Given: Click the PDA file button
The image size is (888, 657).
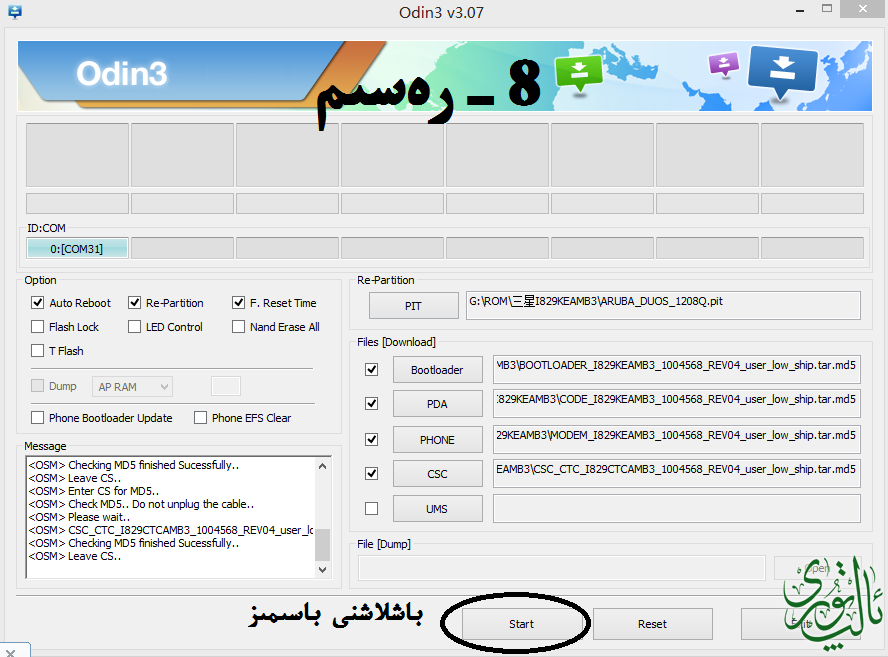Looking at the screenshot, I should [438, 404].
